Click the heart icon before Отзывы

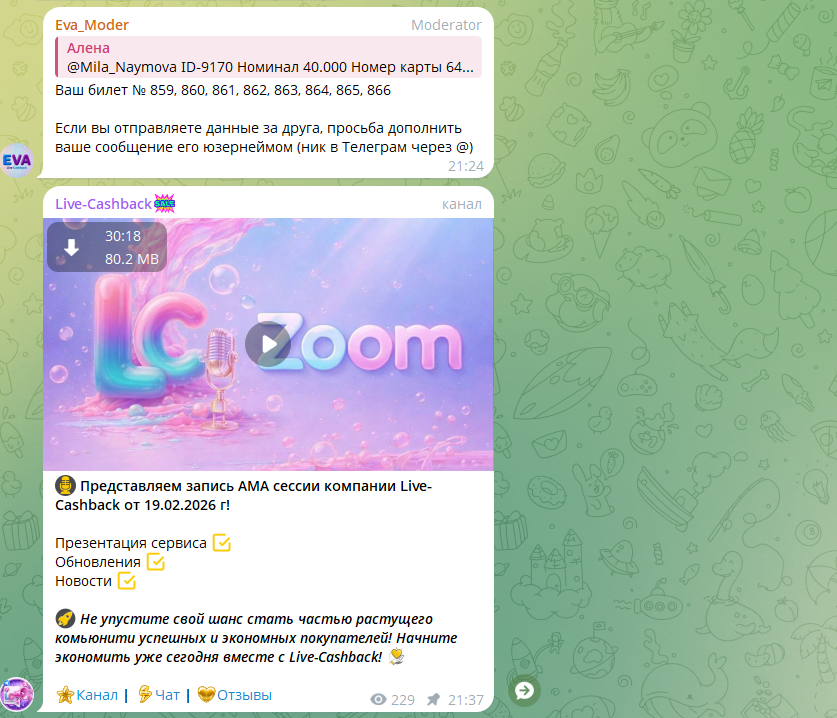coord(206,695)
